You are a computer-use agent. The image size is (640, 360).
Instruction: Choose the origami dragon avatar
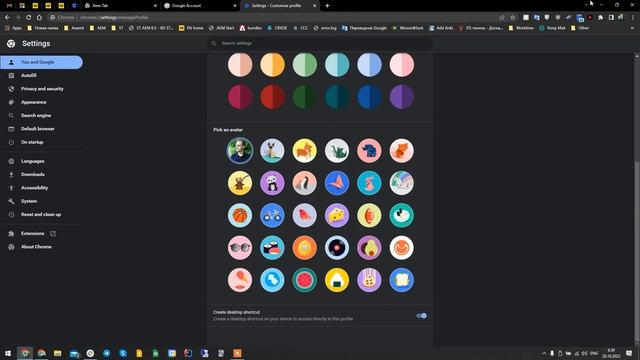coord(337,151)
